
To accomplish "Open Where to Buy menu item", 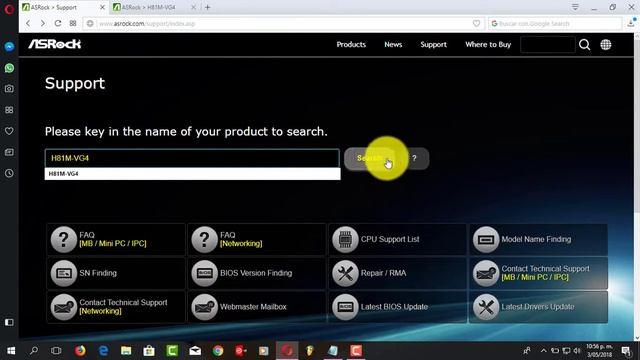I will tap(488, 44).
